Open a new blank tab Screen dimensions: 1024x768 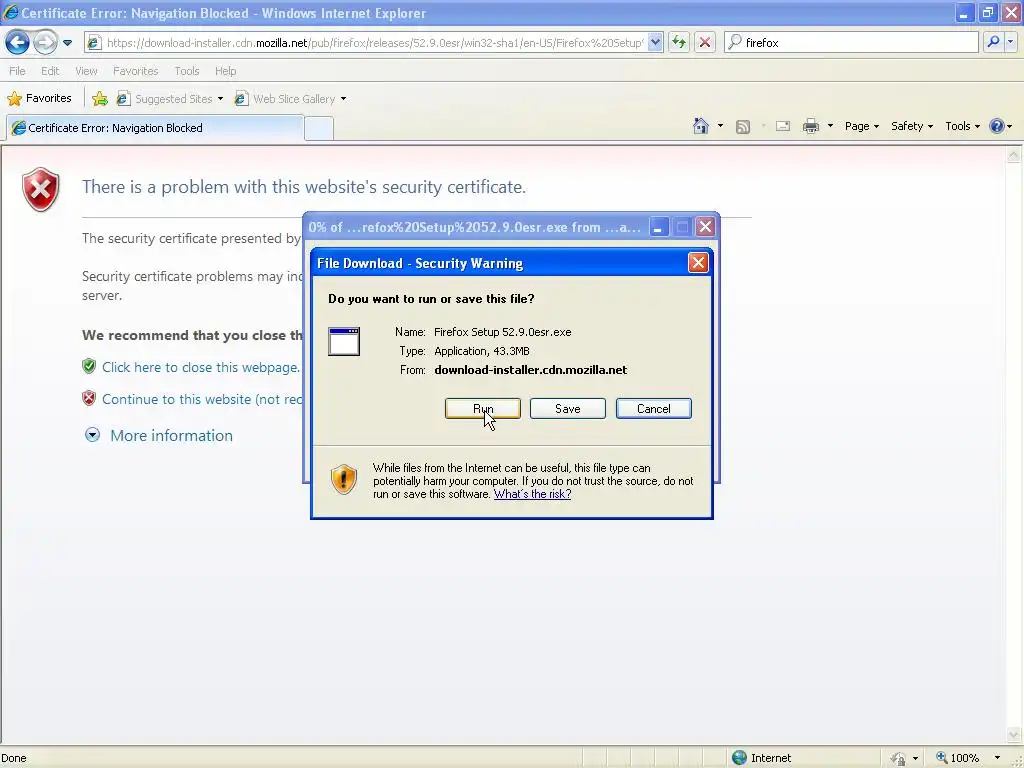[x=319, y=128]
